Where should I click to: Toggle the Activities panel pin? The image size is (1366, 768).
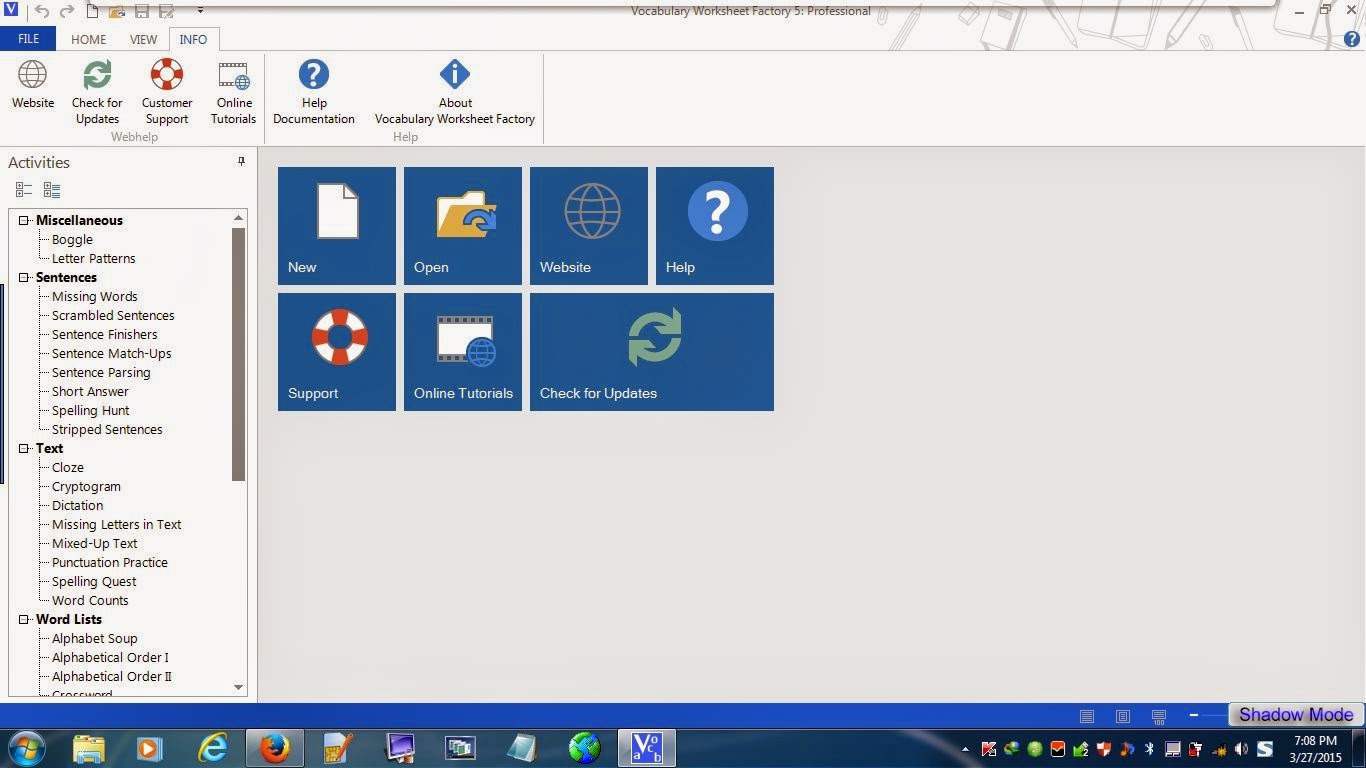241,161
